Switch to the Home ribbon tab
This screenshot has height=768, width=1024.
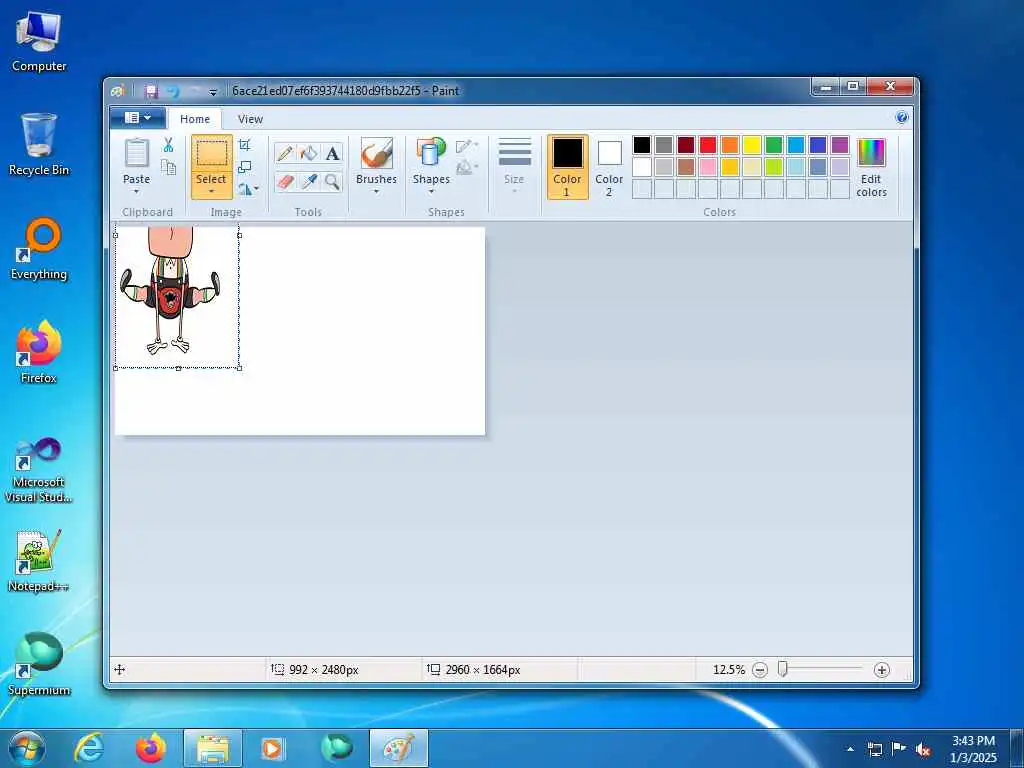click(195, 119)
